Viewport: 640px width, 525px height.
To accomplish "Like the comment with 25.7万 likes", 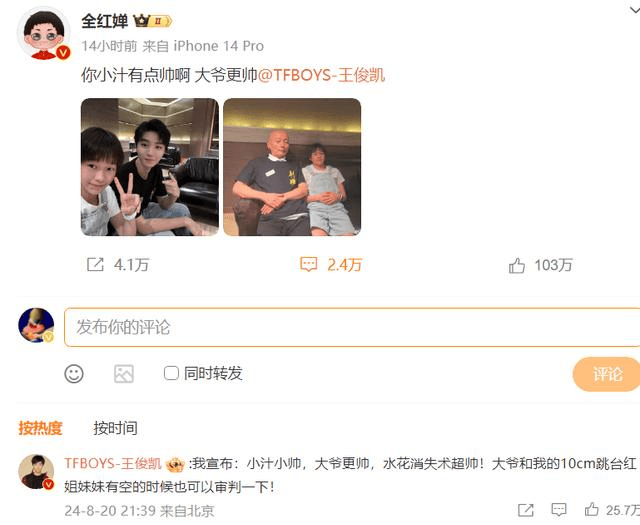I will point(591,509).
